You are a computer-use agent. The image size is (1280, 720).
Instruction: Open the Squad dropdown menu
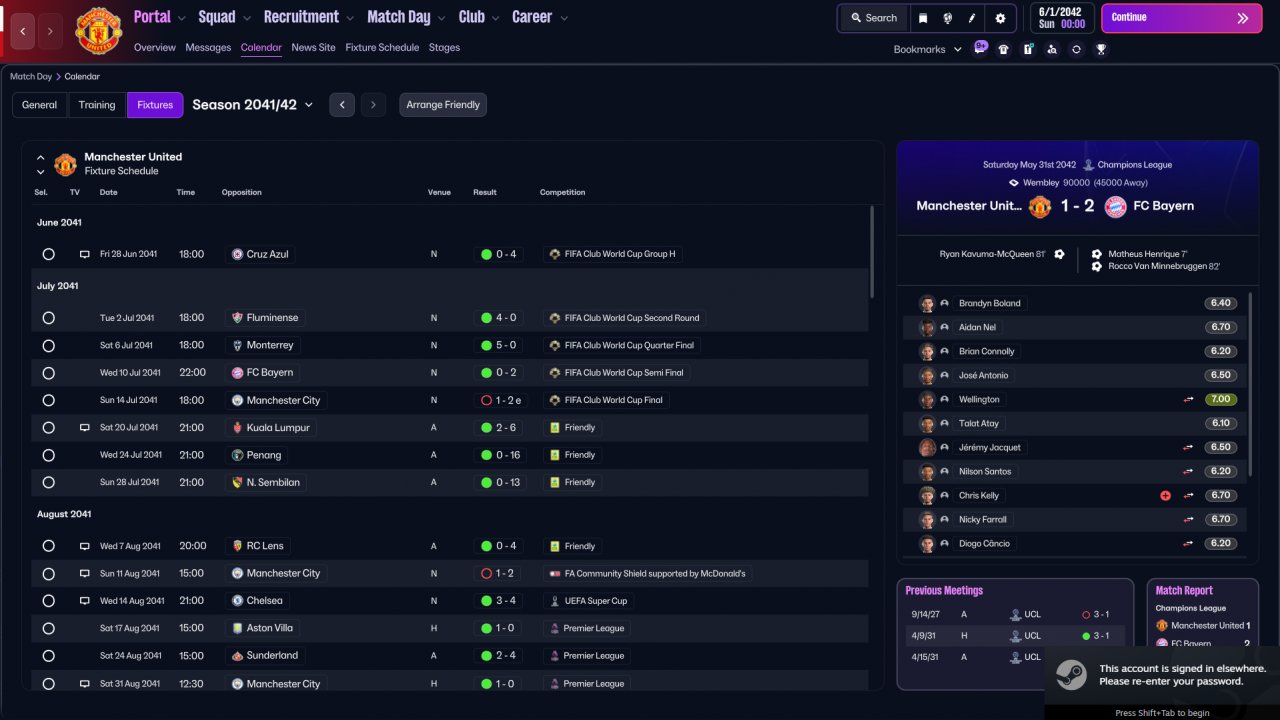[225, 17]
